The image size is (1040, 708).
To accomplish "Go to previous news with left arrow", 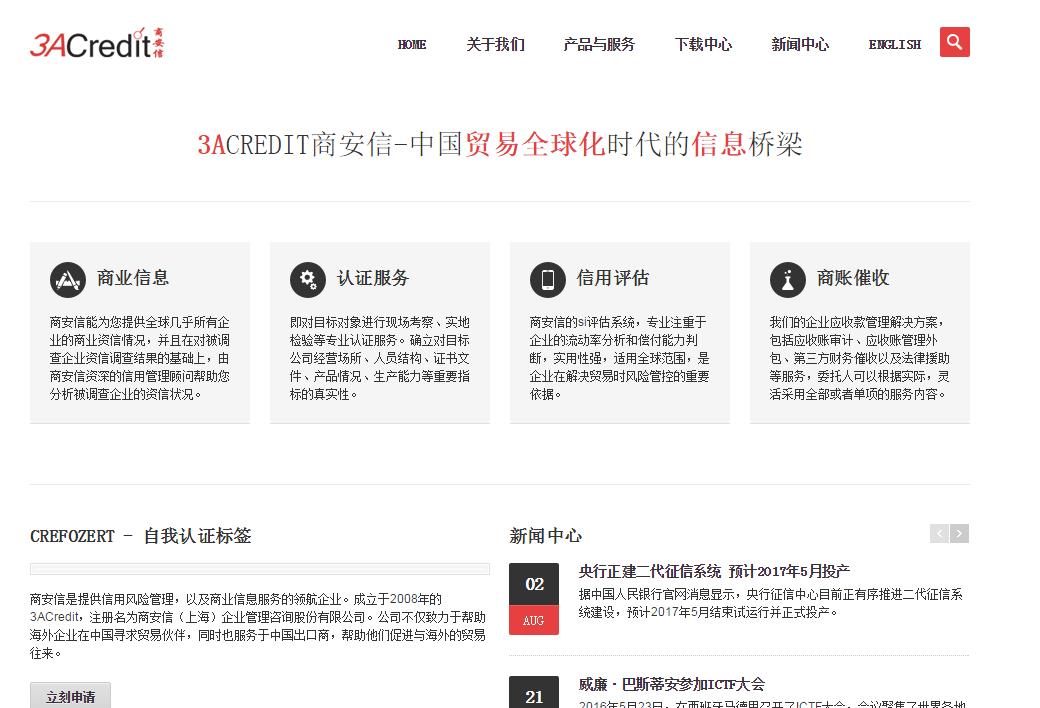I will (939, 533).
